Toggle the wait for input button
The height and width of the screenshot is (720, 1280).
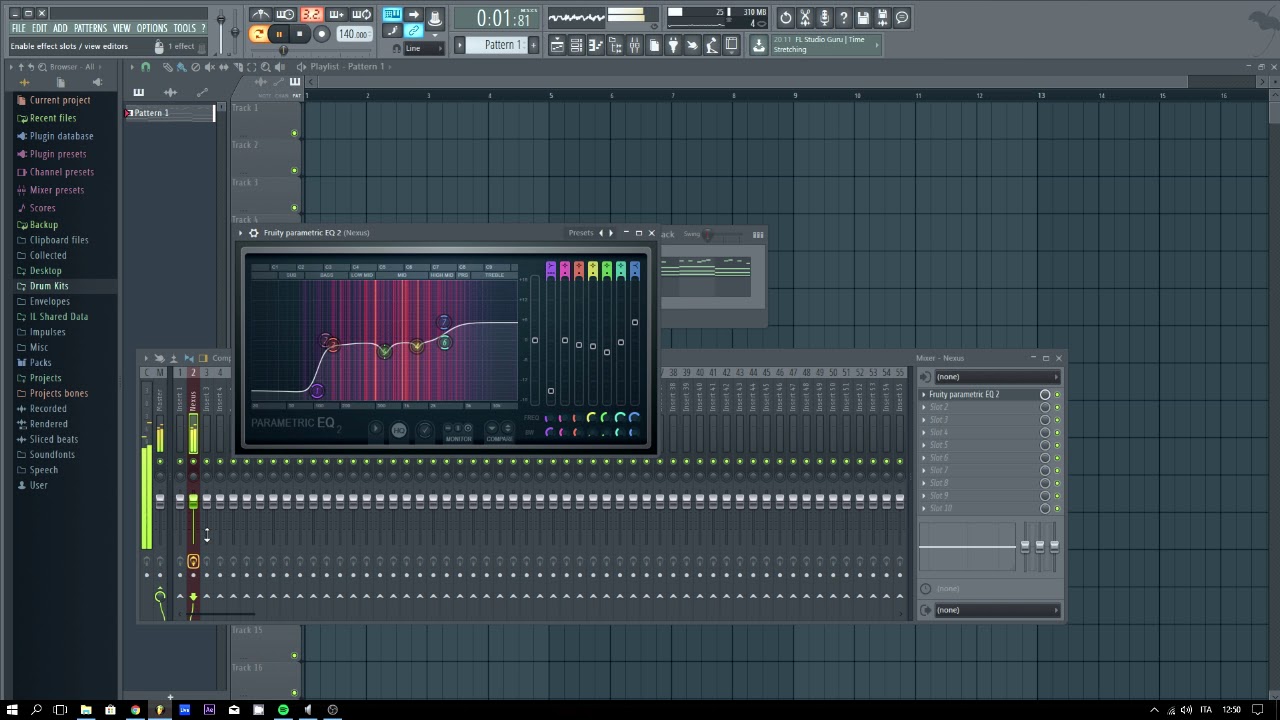pos(285,14)
